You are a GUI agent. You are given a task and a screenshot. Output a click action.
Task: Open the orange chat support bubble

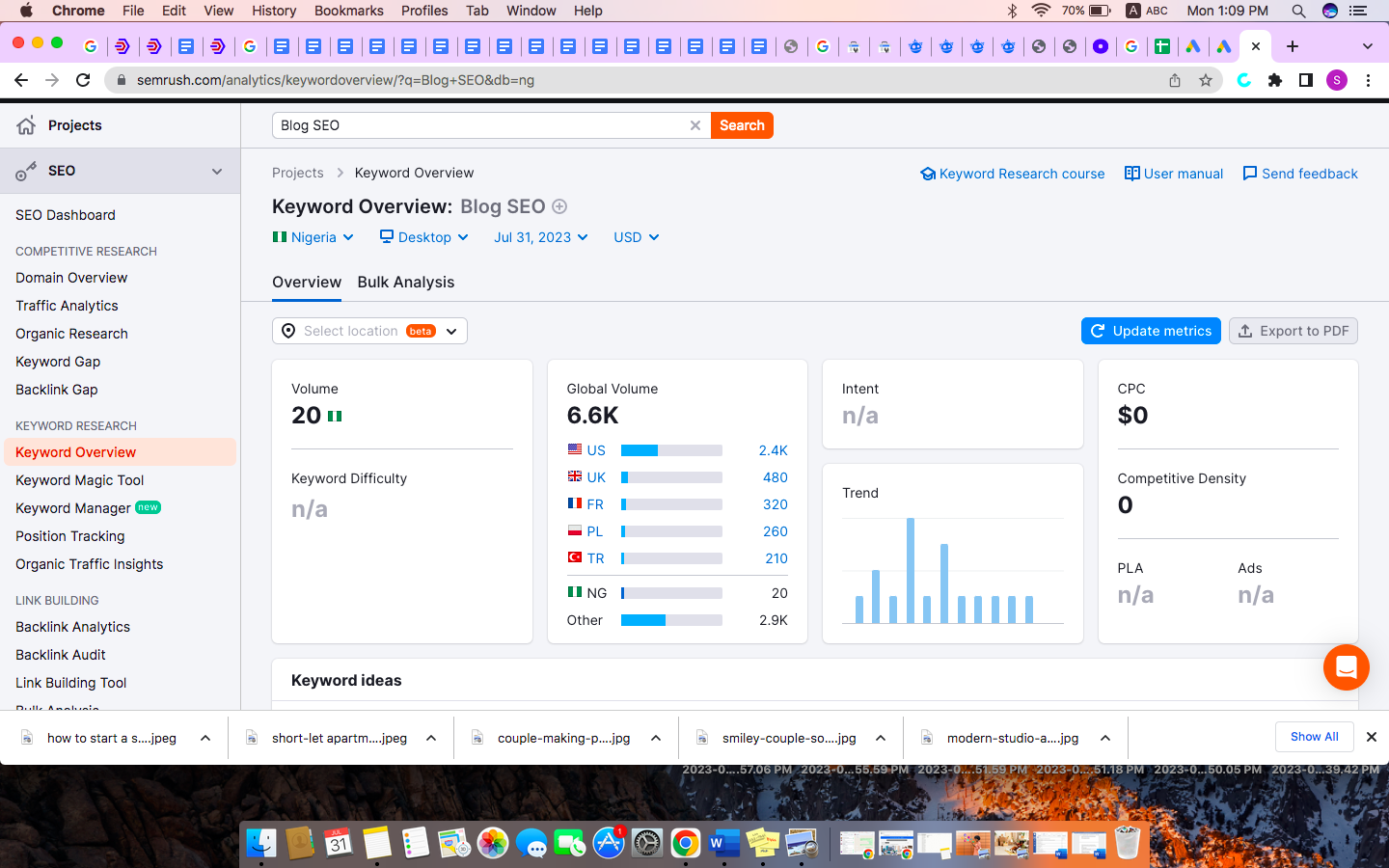[x=1346, y=666]
